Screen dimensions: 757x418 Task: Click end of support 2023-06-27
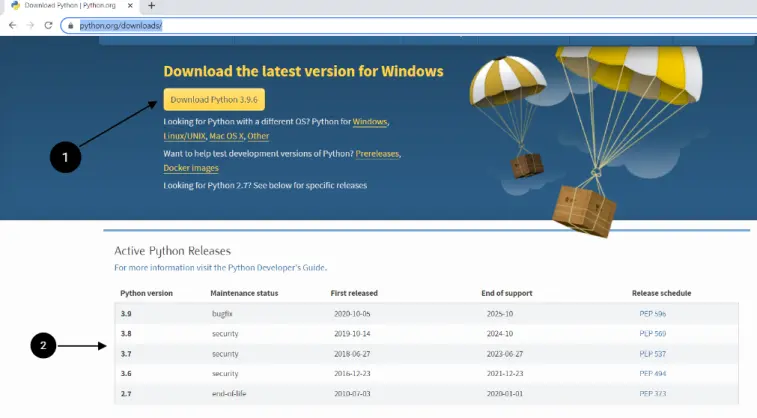click(x=505, y=354)
